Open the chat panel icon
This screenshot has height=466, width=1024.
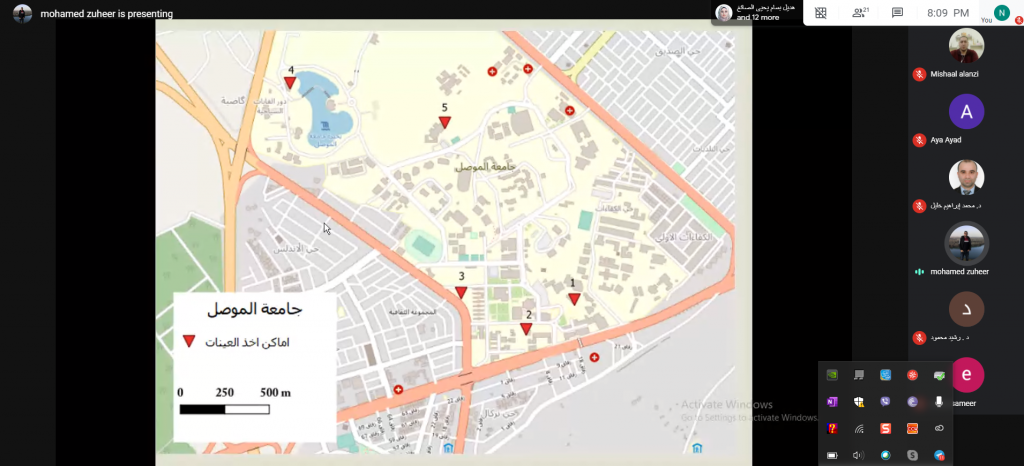(x=897, y=13)
